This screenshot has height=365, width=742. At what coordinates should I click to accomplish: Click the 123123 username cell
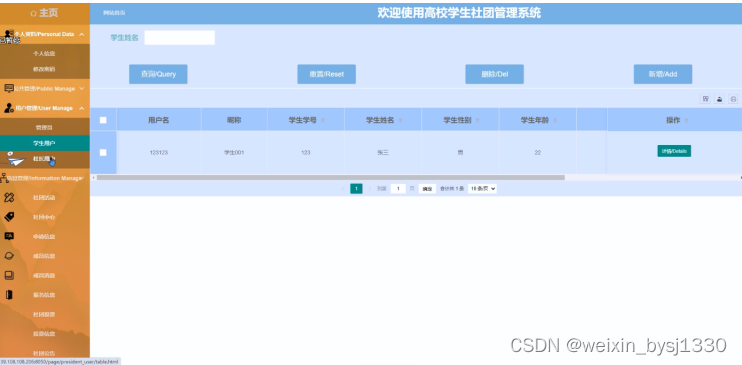[159, 152]
